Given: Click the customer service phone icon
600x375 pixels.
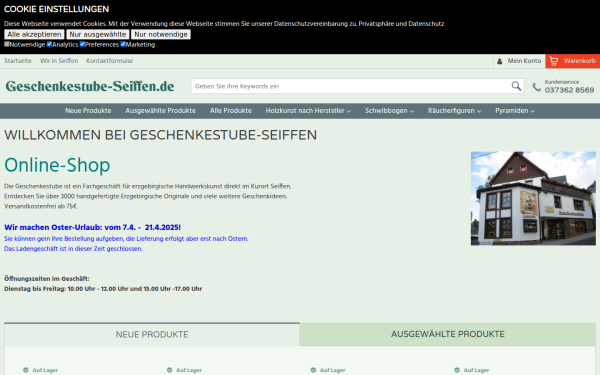Looking at the screenshot, I should (x=536, y=87).
